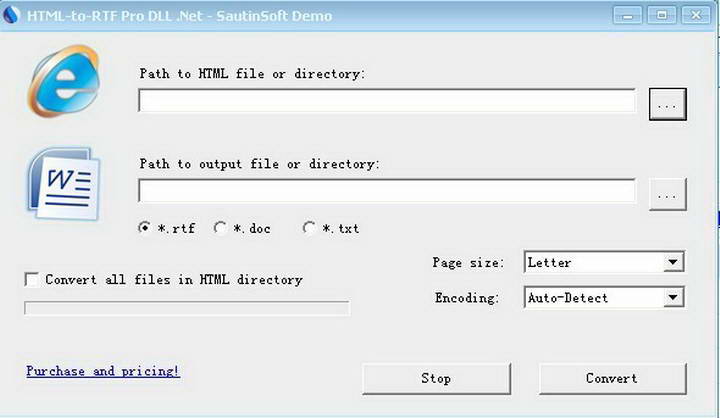The width and height of the screenshot is (720, 418).
Task: Click the 'Path to HTML file or directory:' label
Action: pos(252,73)
